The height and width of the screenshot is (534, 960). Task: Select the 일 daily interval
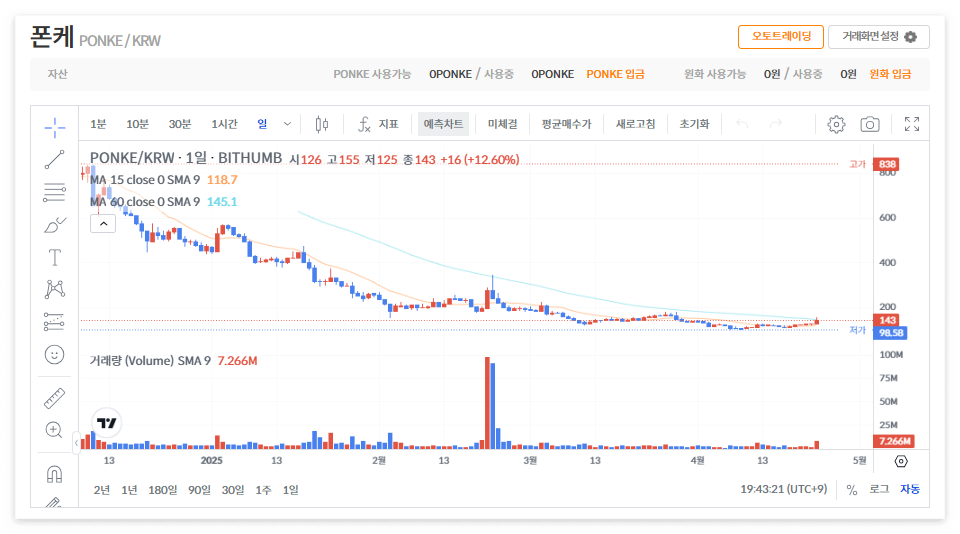(262, 124)
